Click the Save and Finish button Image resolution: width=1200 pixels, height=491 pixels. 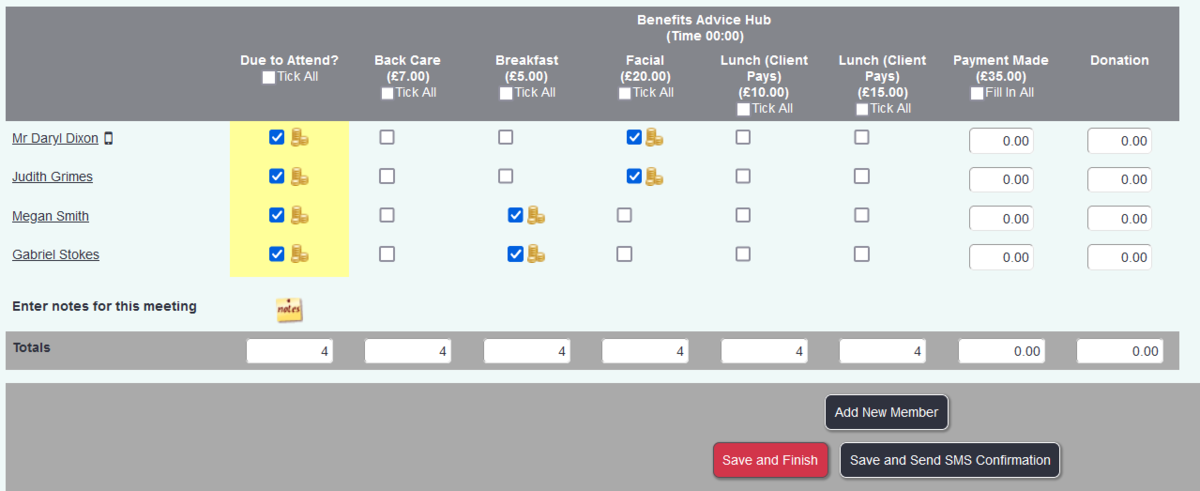(770, 460)
